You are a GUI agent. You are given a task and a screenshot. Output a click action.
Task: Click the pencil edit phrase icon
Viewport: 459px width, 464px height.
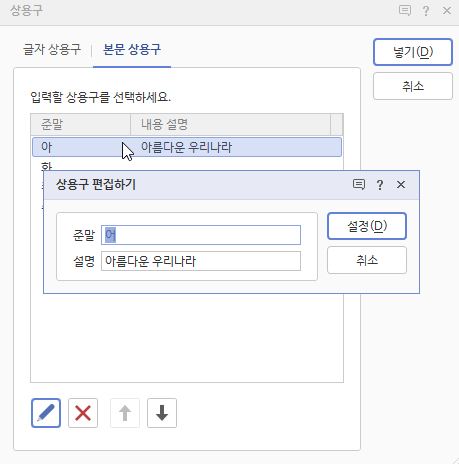pyautogui.click(x=46, y=413)
